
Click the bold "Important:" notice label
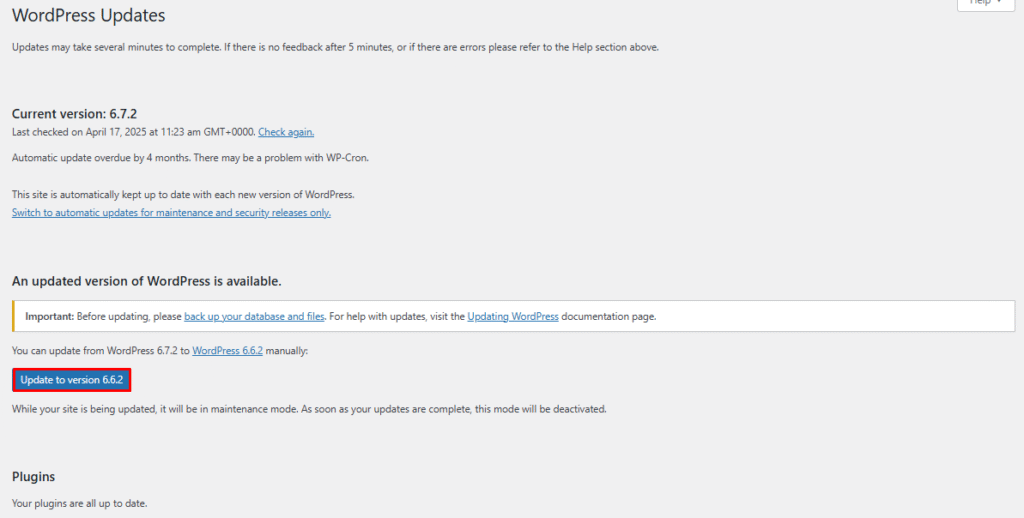pyautogui.click(x=50, y=317)
